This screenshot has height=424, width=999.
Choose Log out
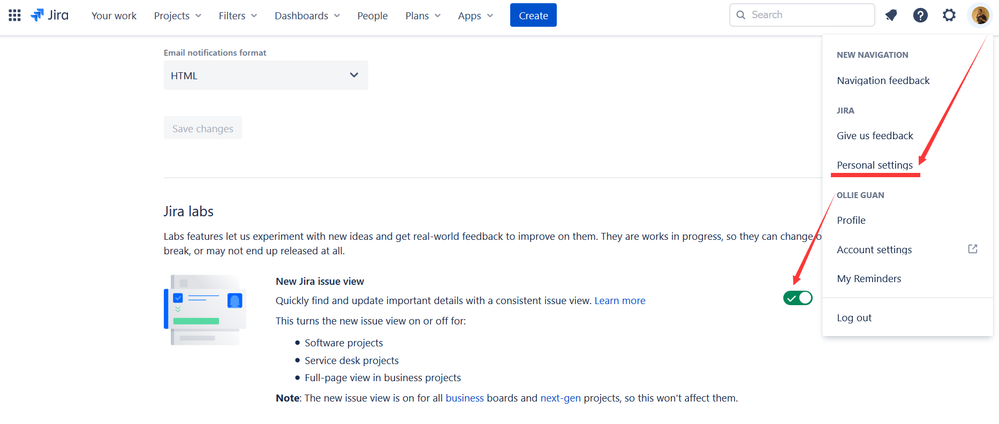[x=854, y=318]
